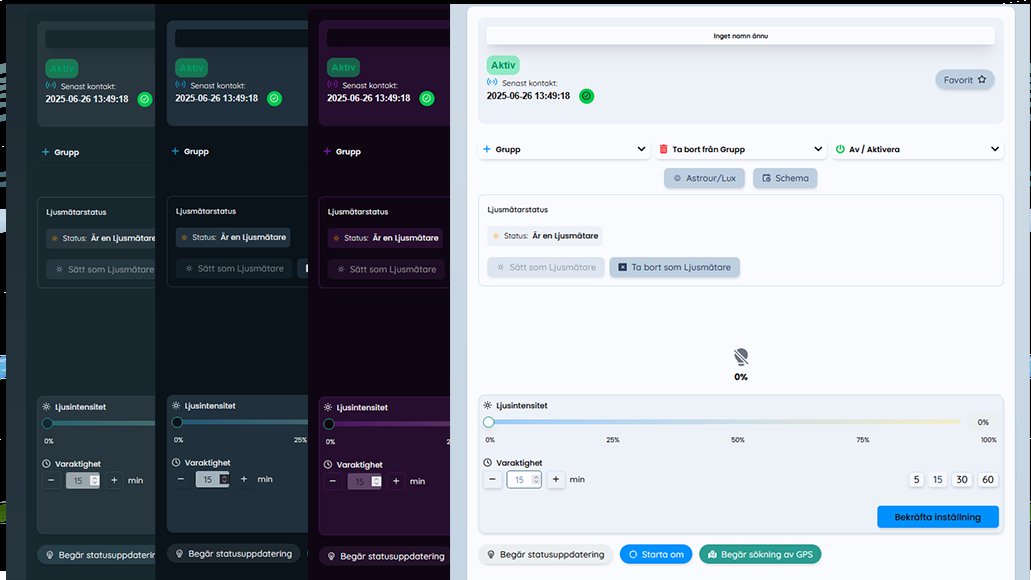Toggle the Aktiv status badge in the light panel
Screen dimensions: 1031x580
pyautogui.click(x=503, y=65)
